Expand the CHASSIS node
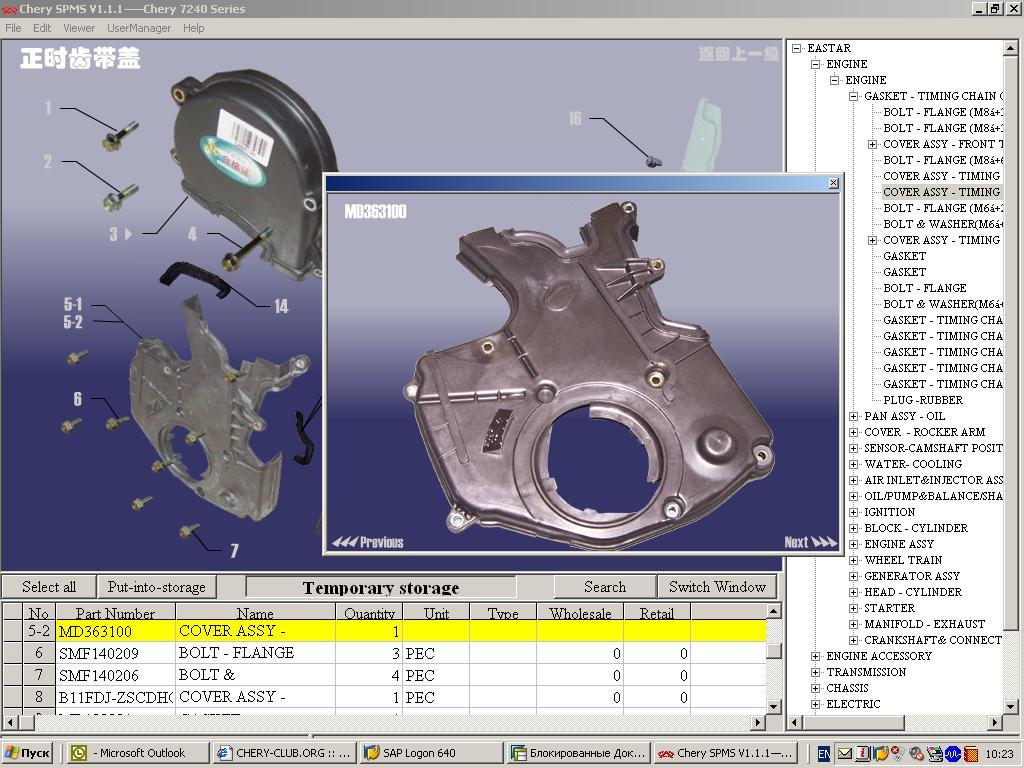The image size is (1024, 768). click(x=815, y=688)
